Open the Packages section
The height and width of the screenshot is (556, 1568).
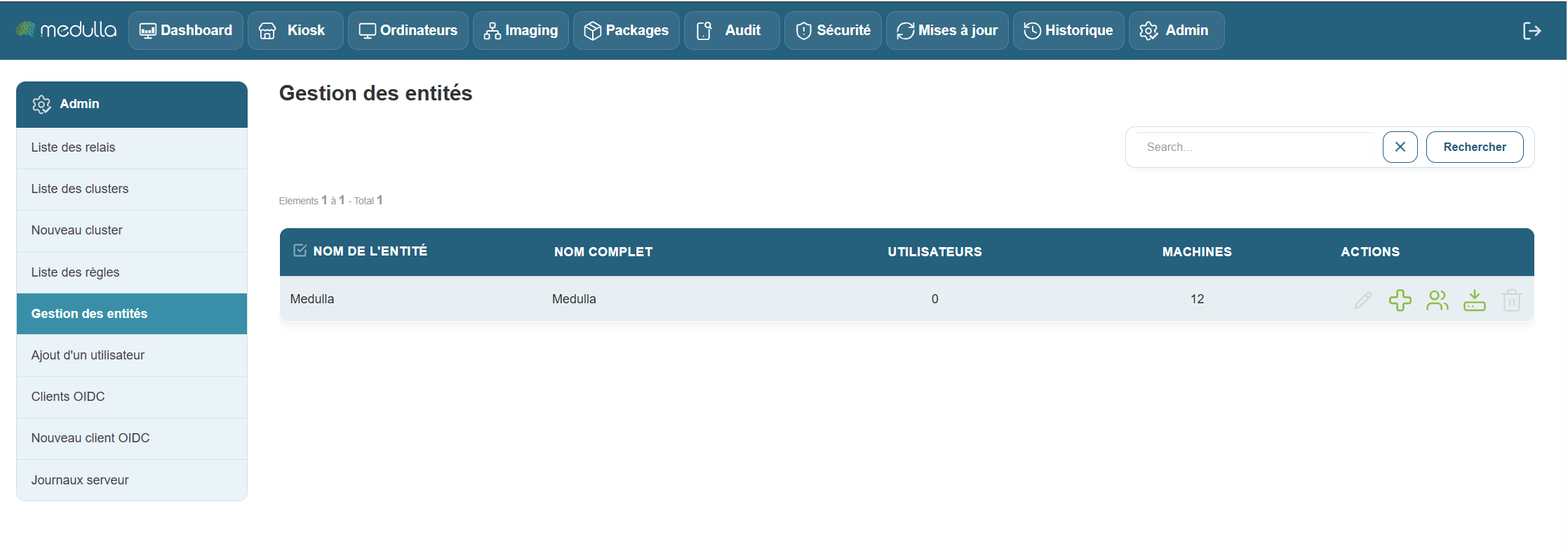[x=626, y=30]
